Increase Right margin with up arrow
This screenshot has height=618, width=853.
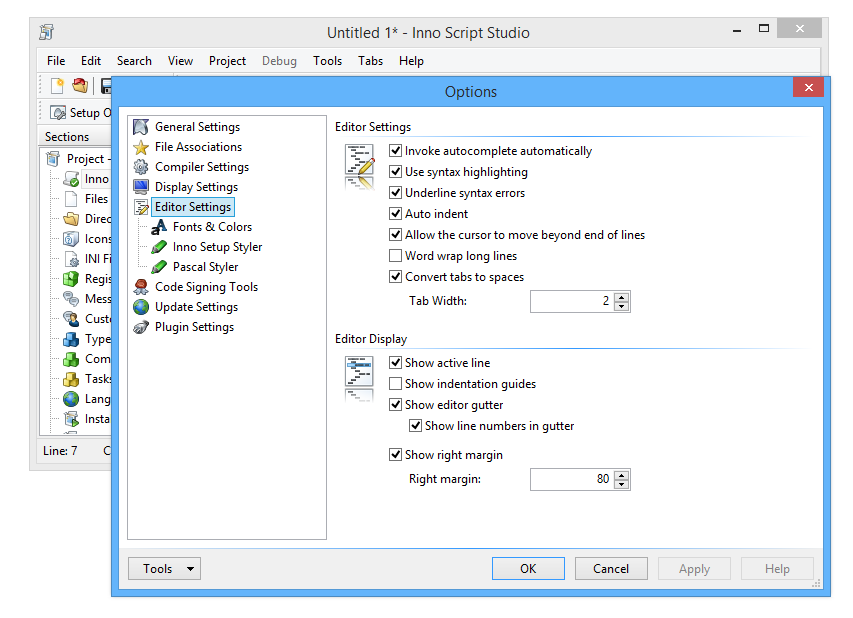pyautogui.click(x=621, y=474)
